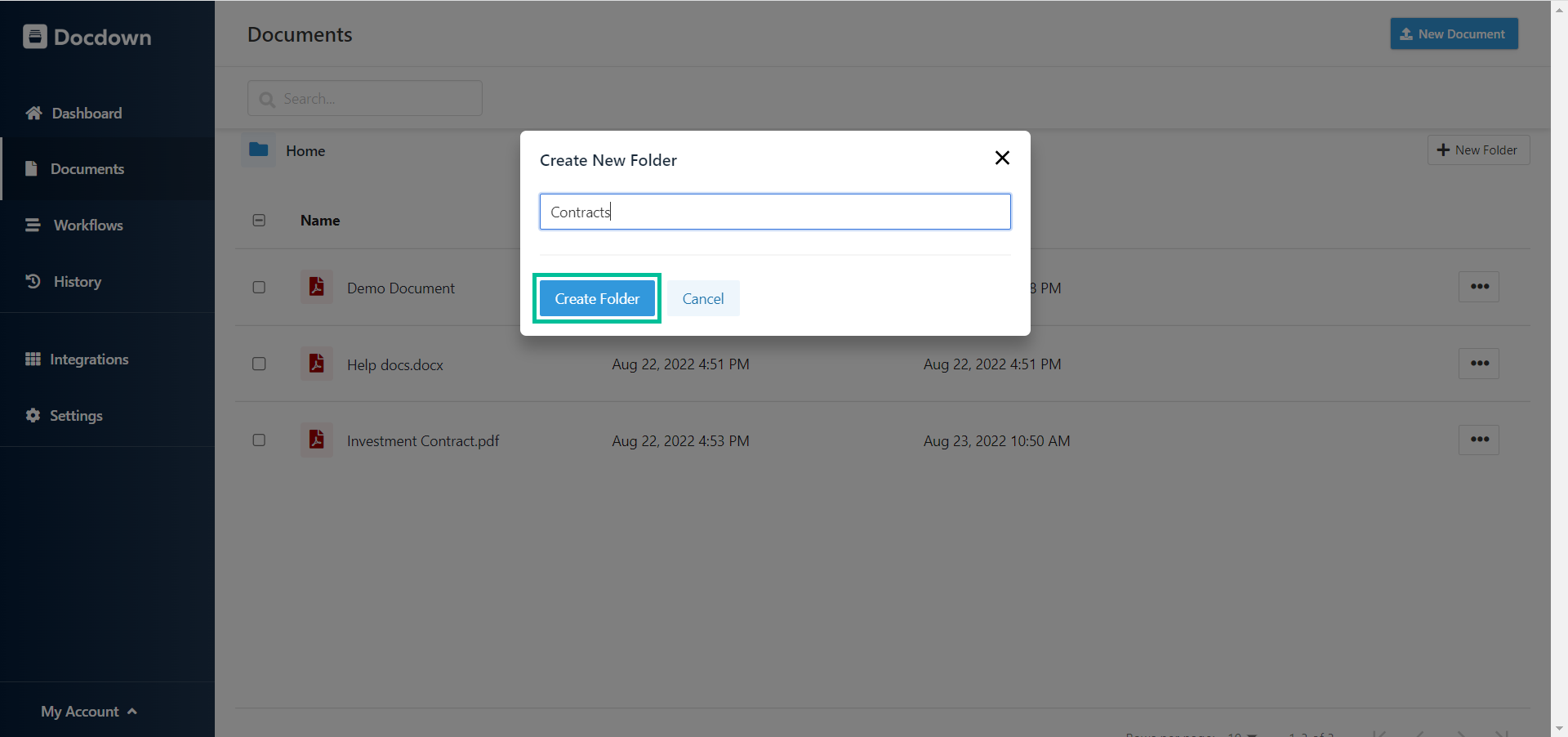1568x737 pixels.
Task: Expand the My Account menu
Action: tap(89, 712)
